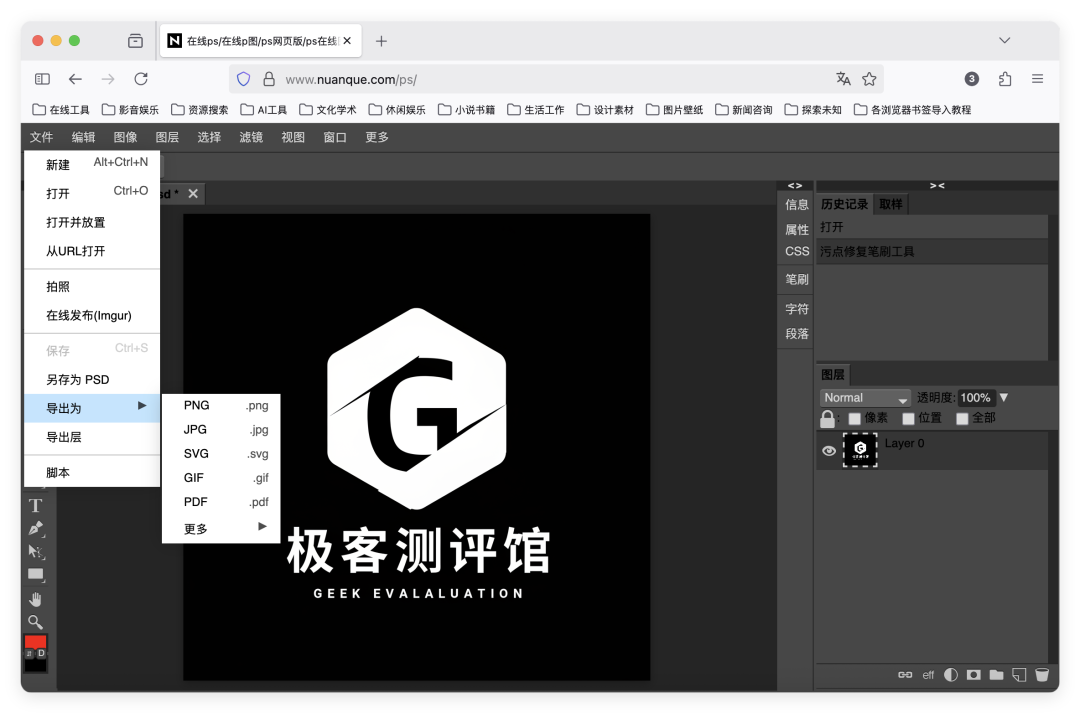This screenshot has width=1080, height=713.
Task: Open the CSS side panel
Action: pyautogui.click(x=797, y=251)
